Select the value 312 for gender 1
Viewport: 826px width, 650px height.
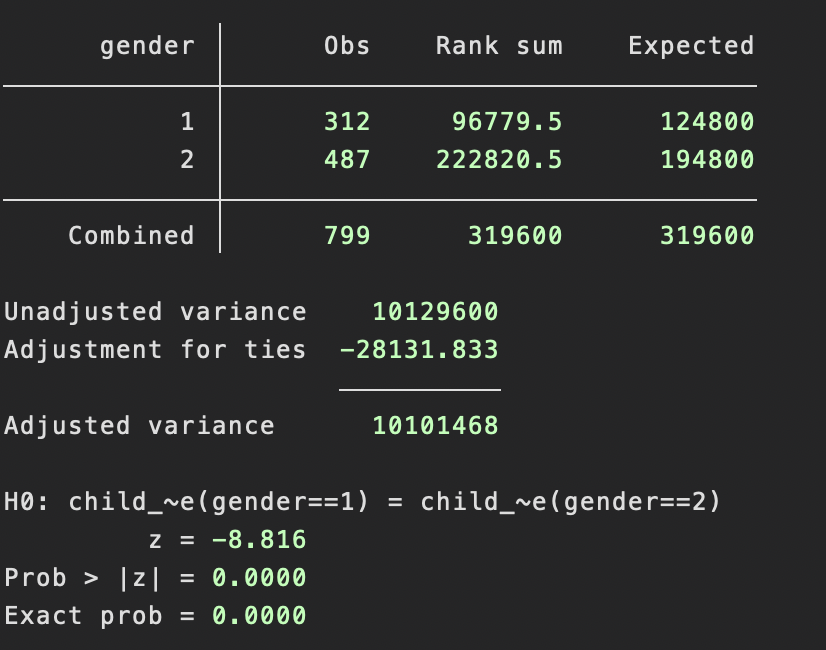pos(347,121)
